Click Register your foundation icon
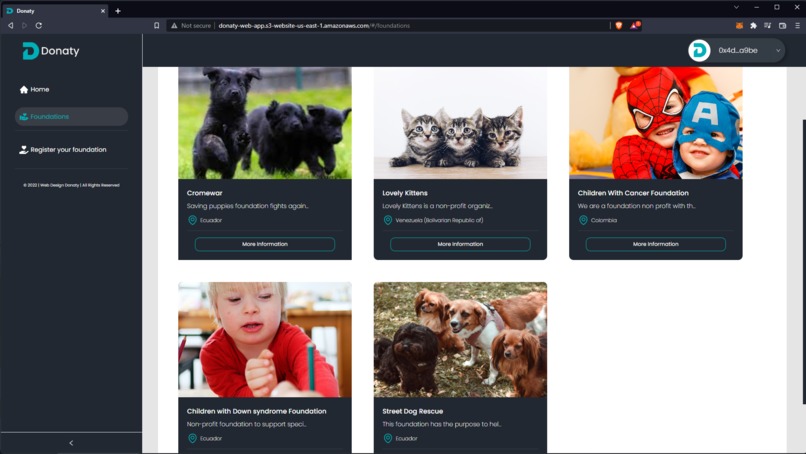This screenshot has height=454, width=806. coord(24,150)
